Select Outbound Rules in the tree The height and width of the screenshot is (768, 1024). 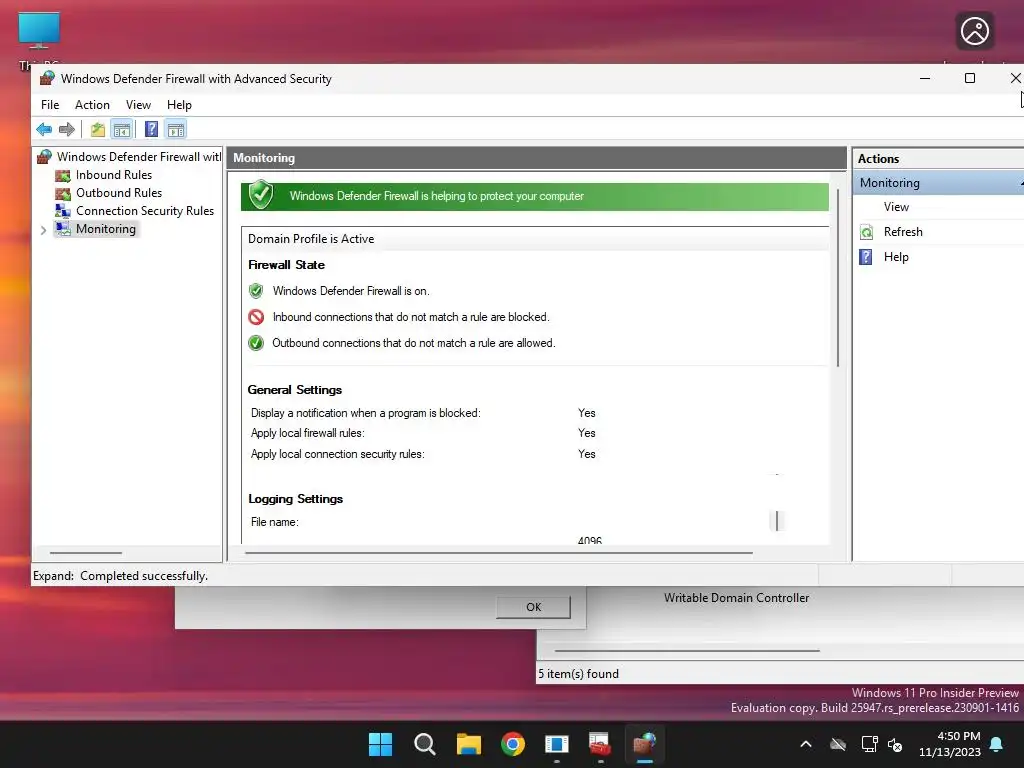click(x=119, y=193)
